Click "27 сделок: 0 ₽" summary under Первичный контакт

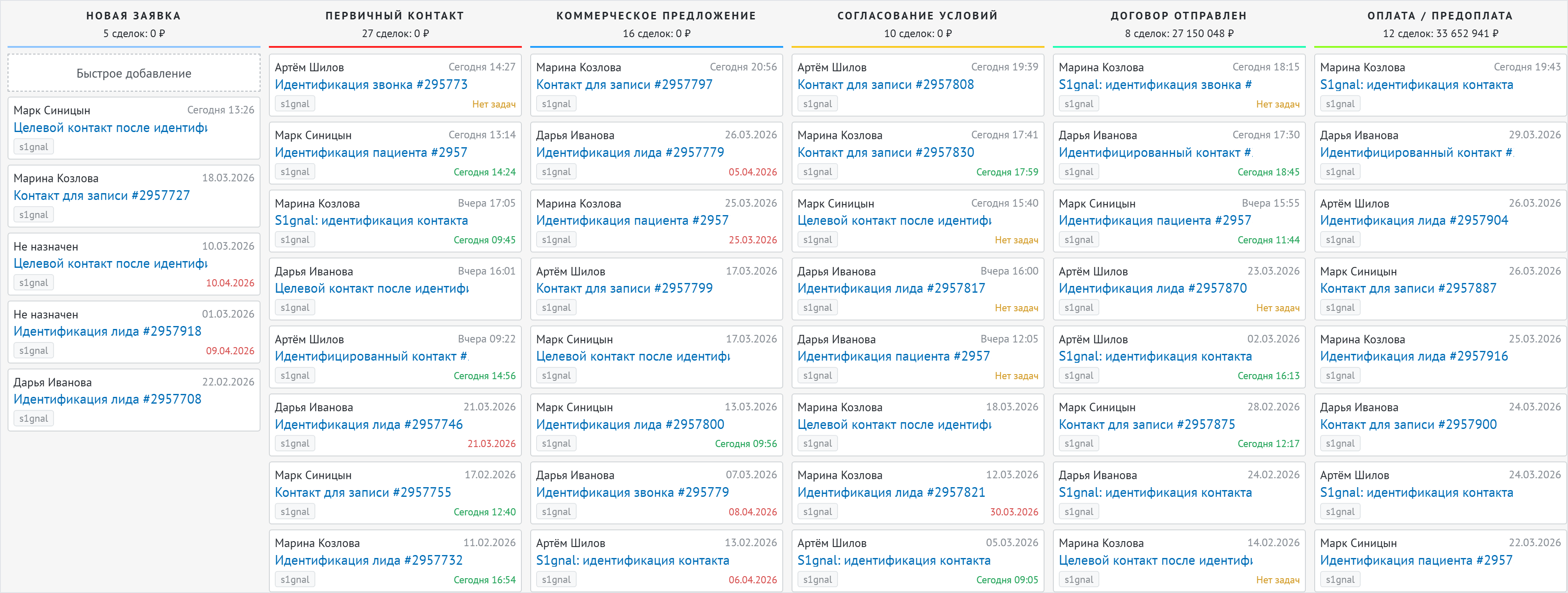tap(395, 33)
